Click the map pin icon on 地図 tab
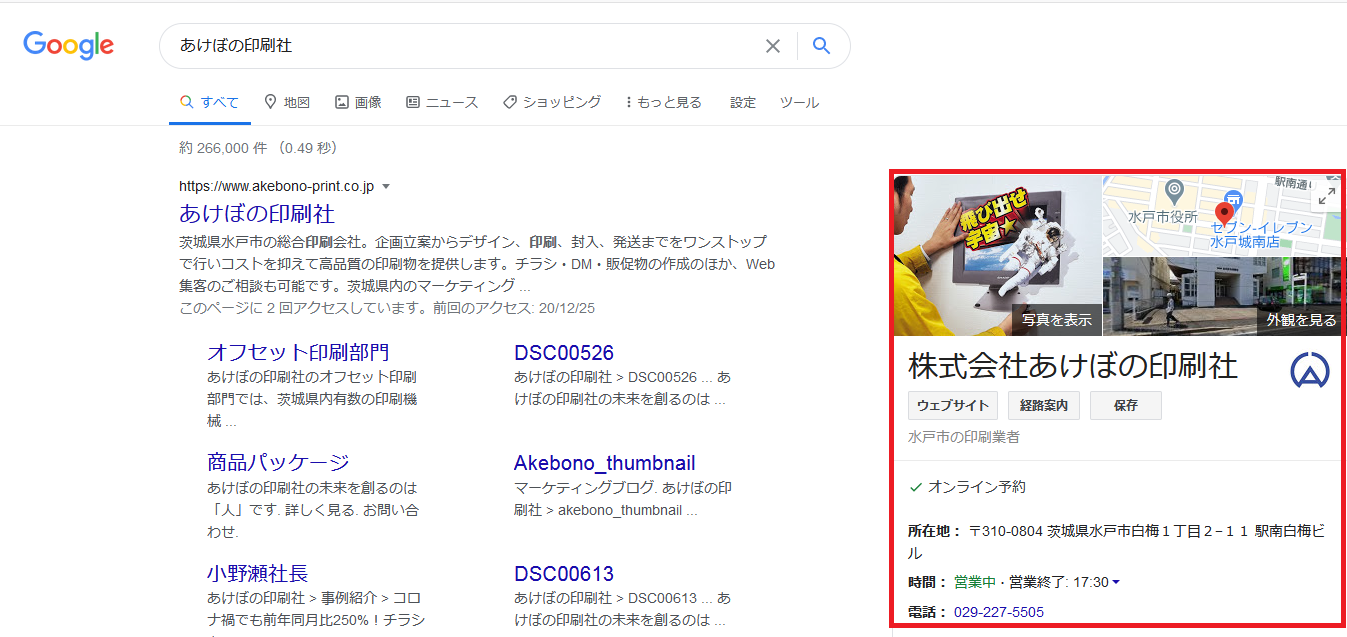Screen dimensions: 1347x637 click(x=270, y=102)
